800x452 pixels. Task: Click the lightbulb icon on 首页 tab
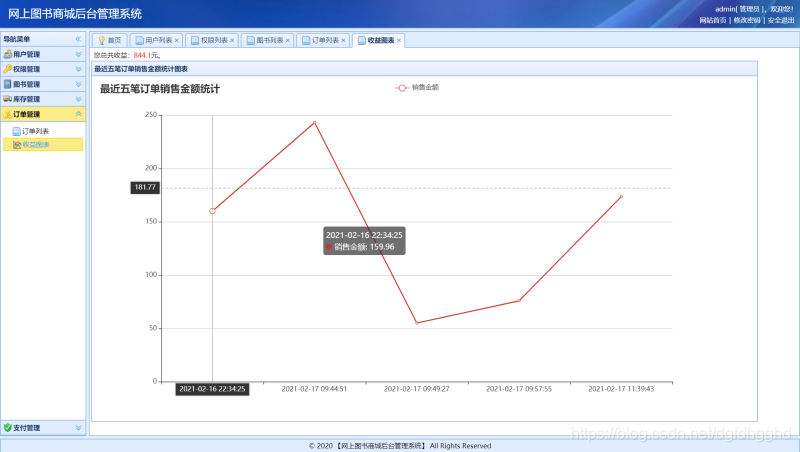(102, 40)
